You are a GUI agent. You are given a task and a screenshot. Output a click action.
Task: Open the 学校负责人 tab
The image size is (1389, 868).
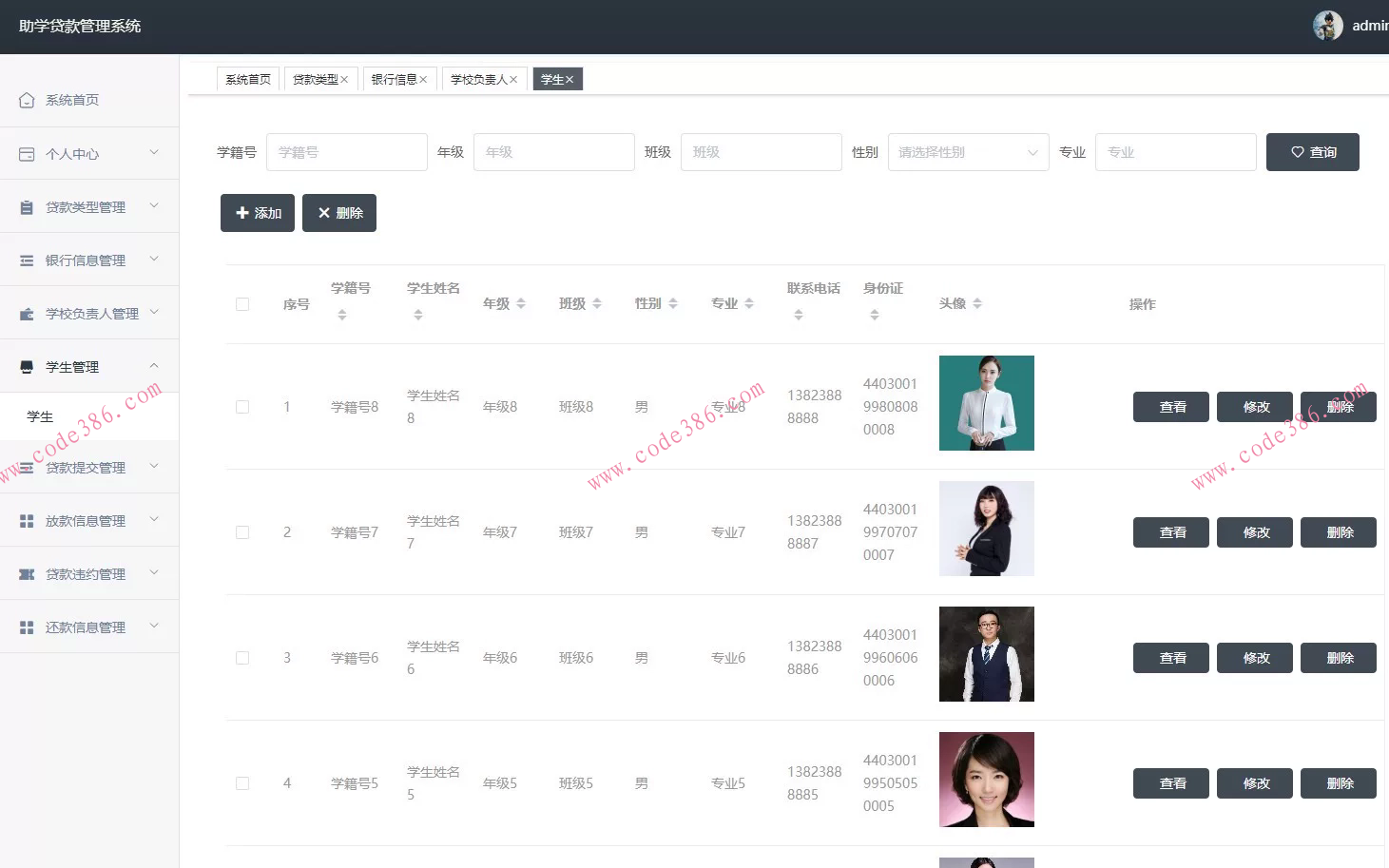pos(478,80)
